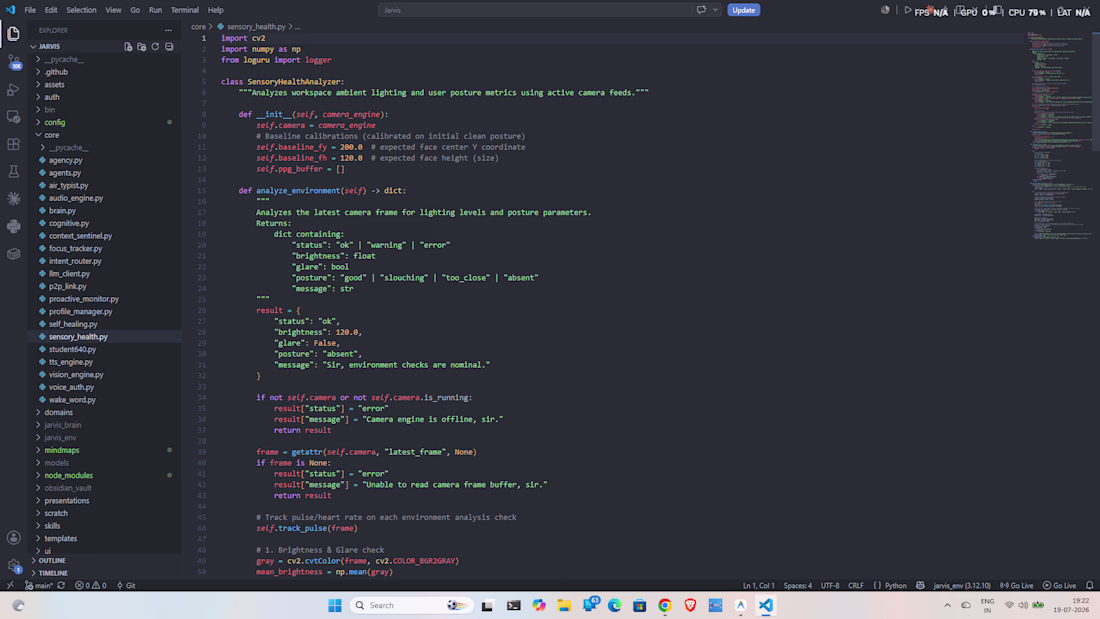Toggle the chat panel icon in title bar
Viewport: 1100px width, 619px height.
point(701,10)
